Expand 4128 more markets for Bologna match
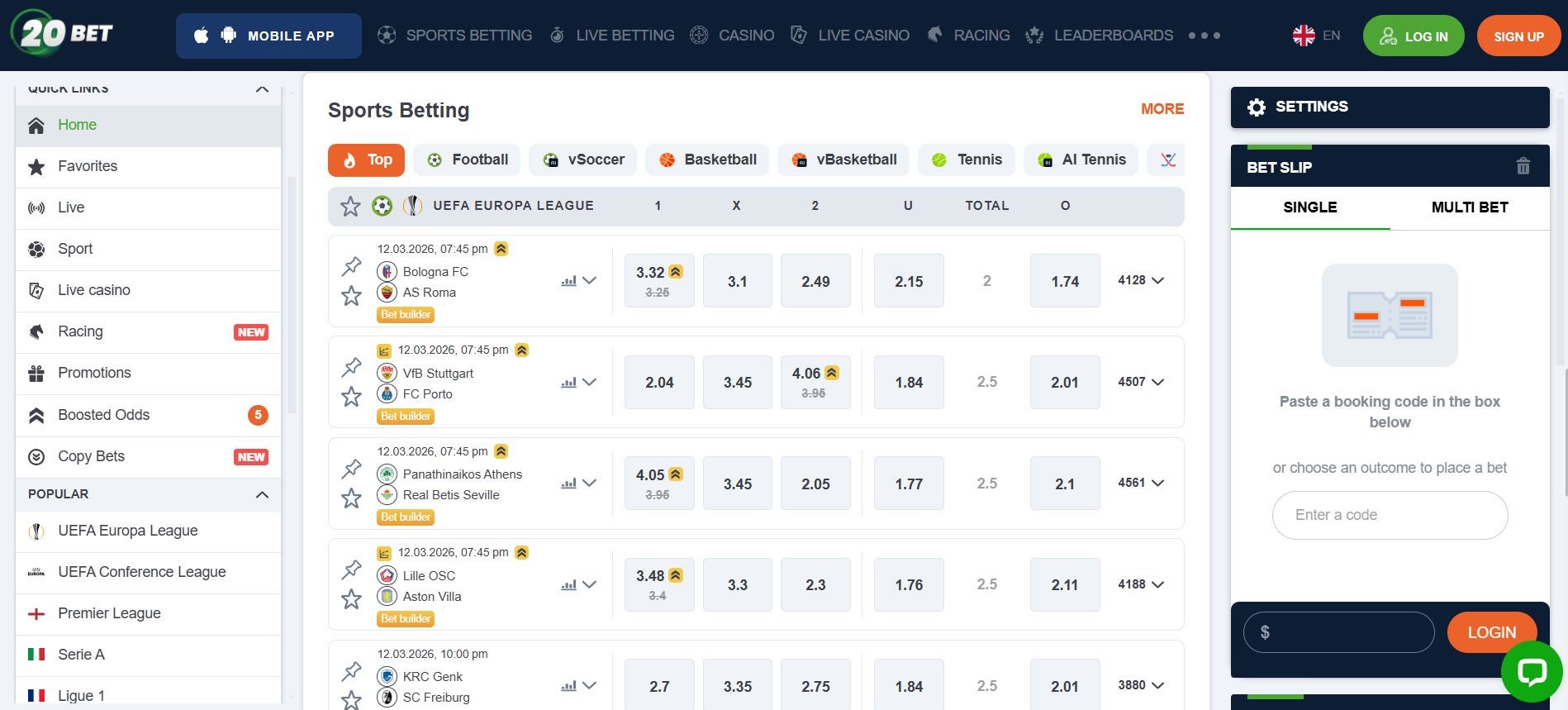 (x=1141, y=281)
